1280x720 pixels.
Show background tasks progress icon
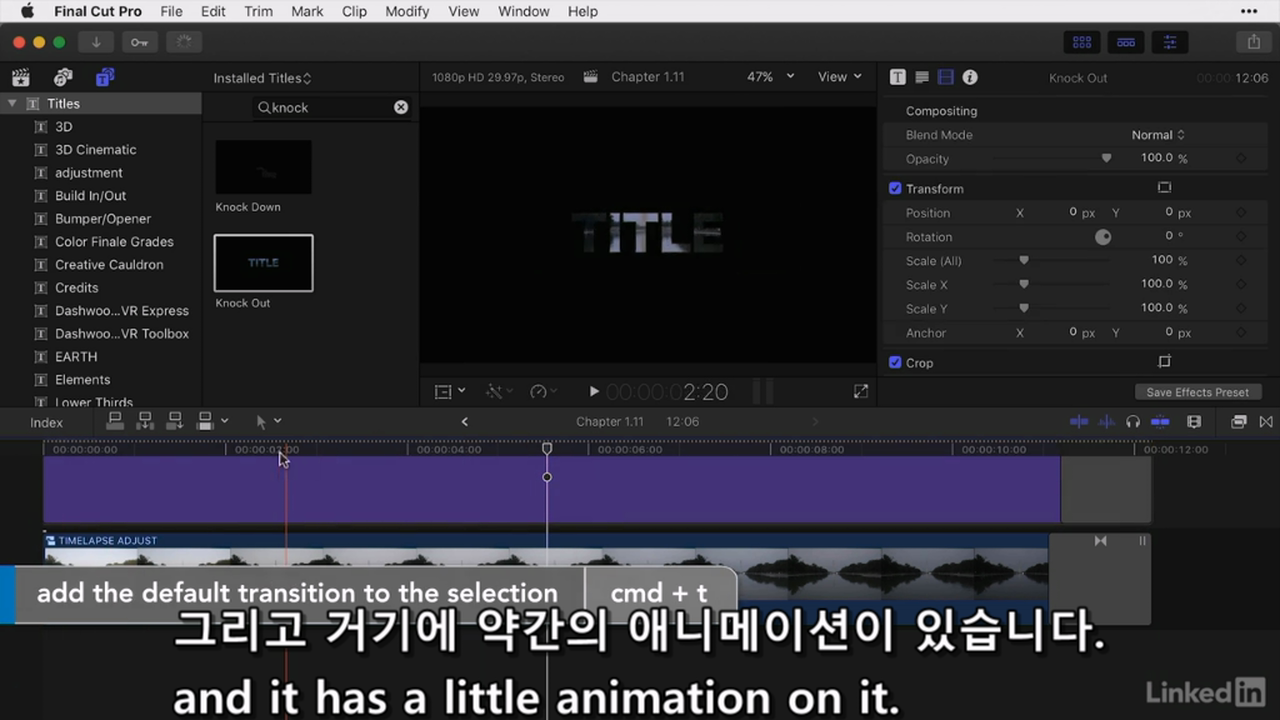[x=184, y=42]
